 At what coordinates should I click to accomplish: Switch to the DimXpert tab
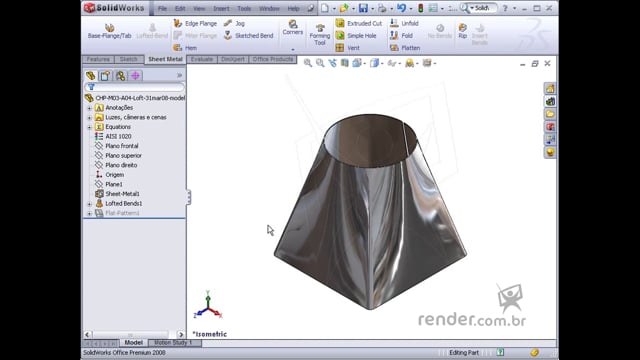[233, 59]
